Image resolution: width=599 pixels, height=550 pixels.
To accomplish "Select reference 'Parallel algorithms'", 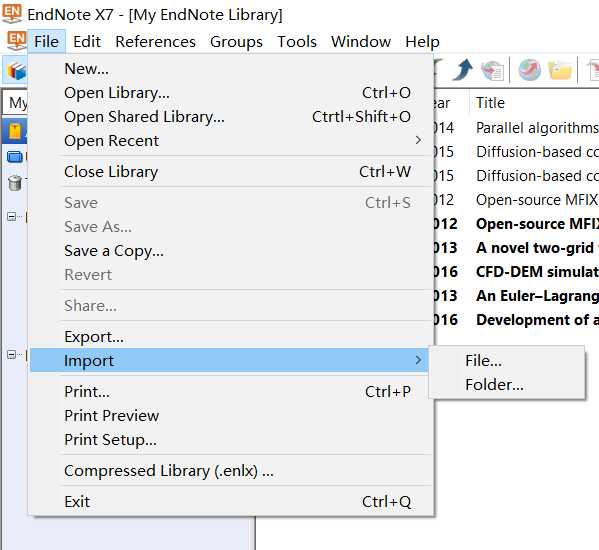I will 537,128.
